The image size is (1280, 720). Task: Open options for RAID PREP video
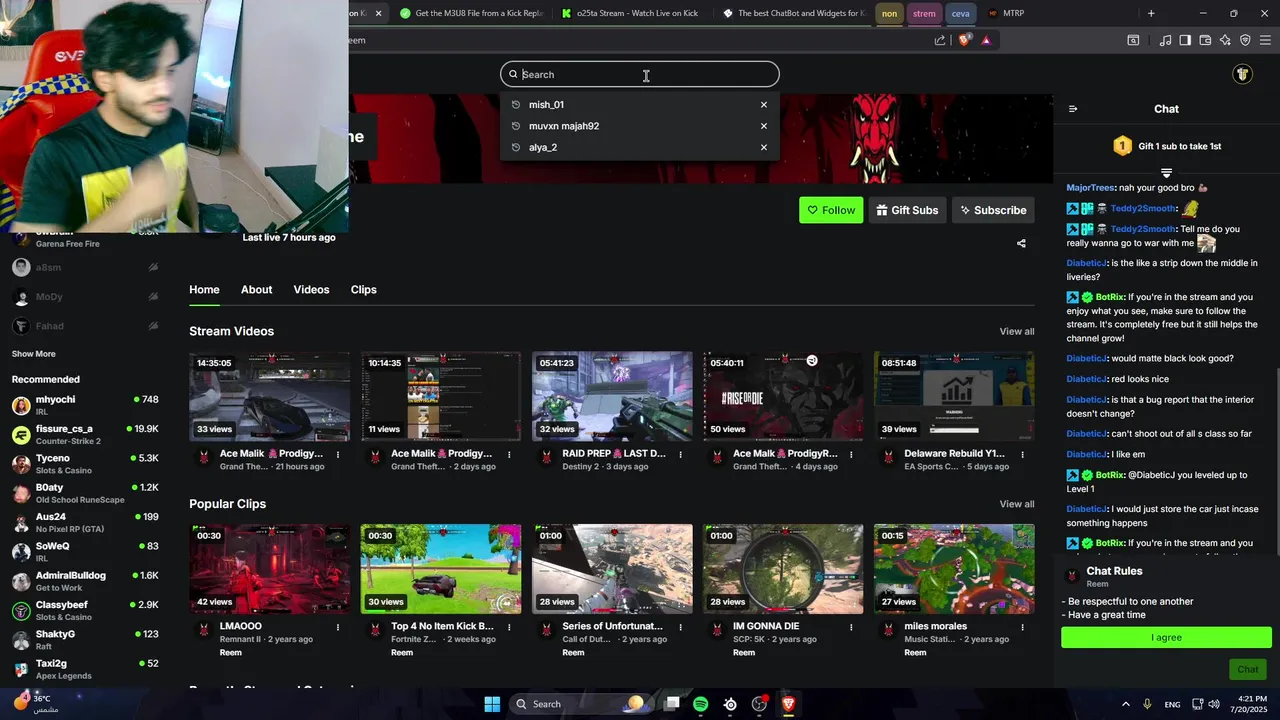(x=680, y=454)
